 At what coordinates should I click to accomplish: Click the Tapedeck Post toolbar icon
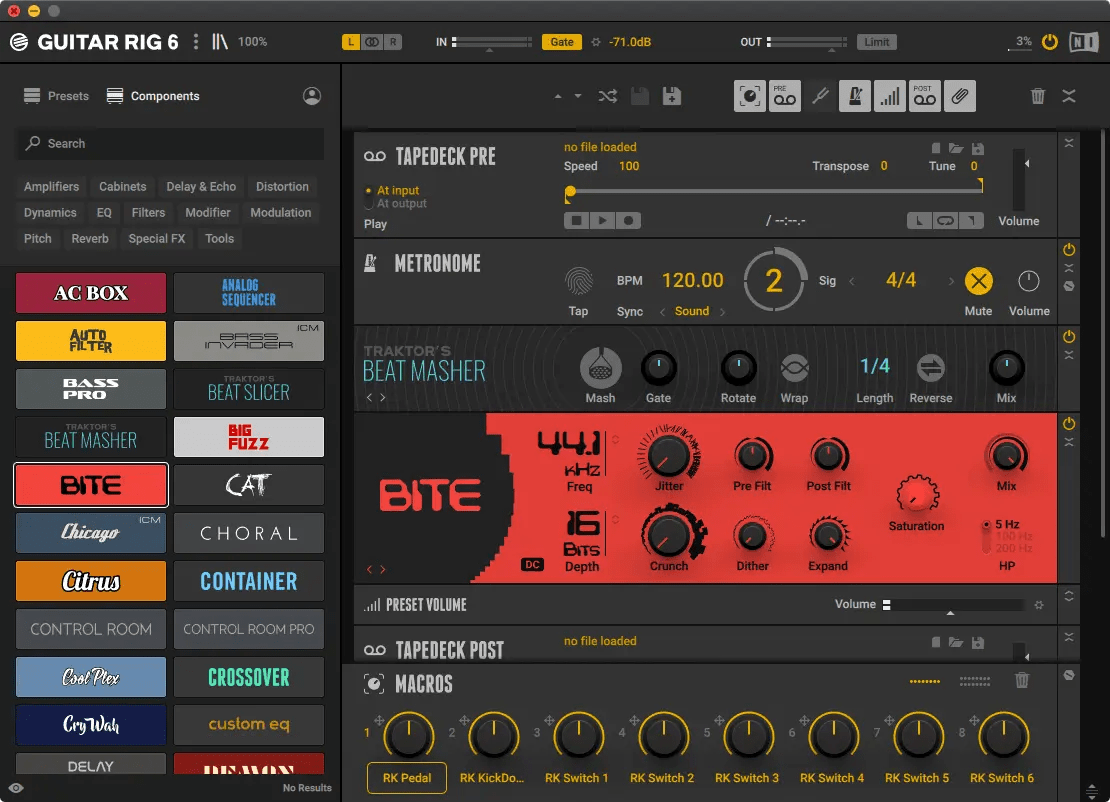point(924,96)
